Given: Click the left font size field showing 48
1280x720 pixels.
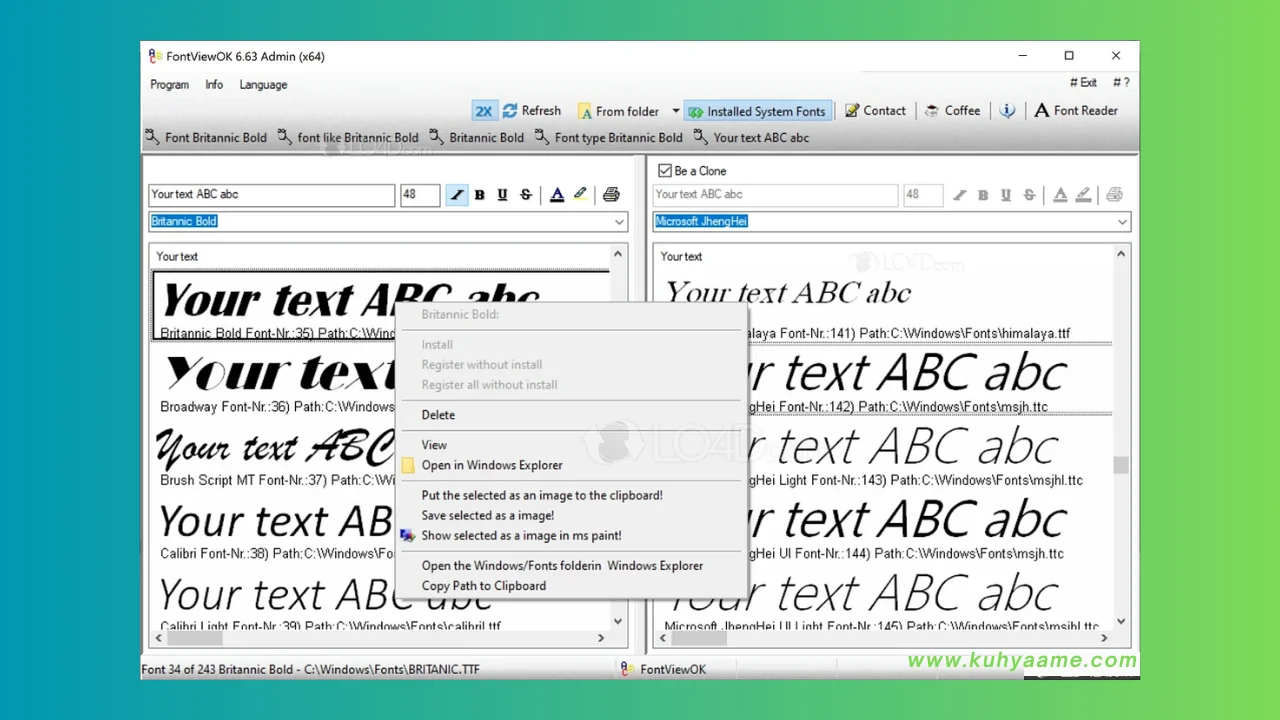Looking at the screenshot, I should pos(420,195).
